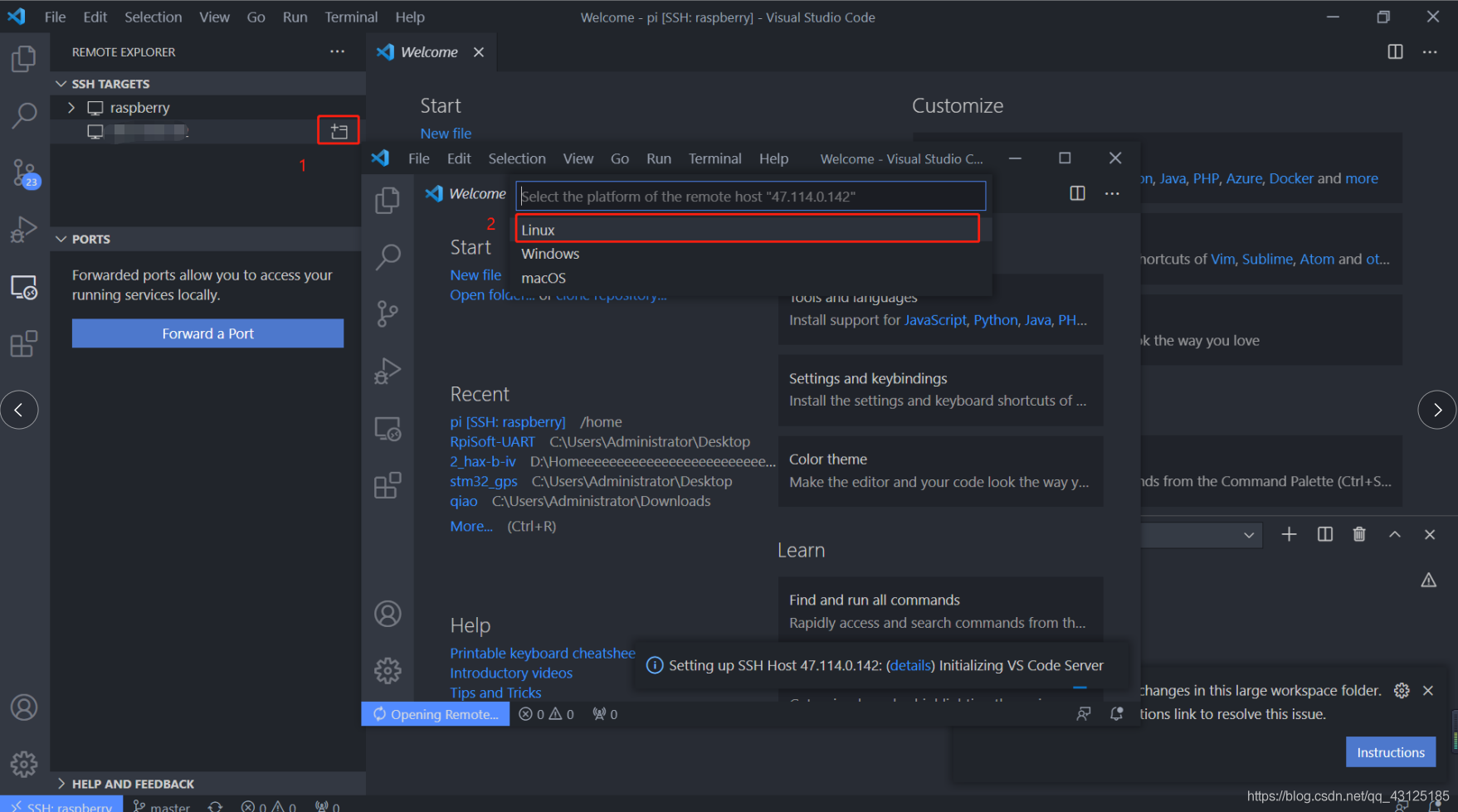
Task: Open details link in SSH setup notification
Action: [x=910, y=665]
